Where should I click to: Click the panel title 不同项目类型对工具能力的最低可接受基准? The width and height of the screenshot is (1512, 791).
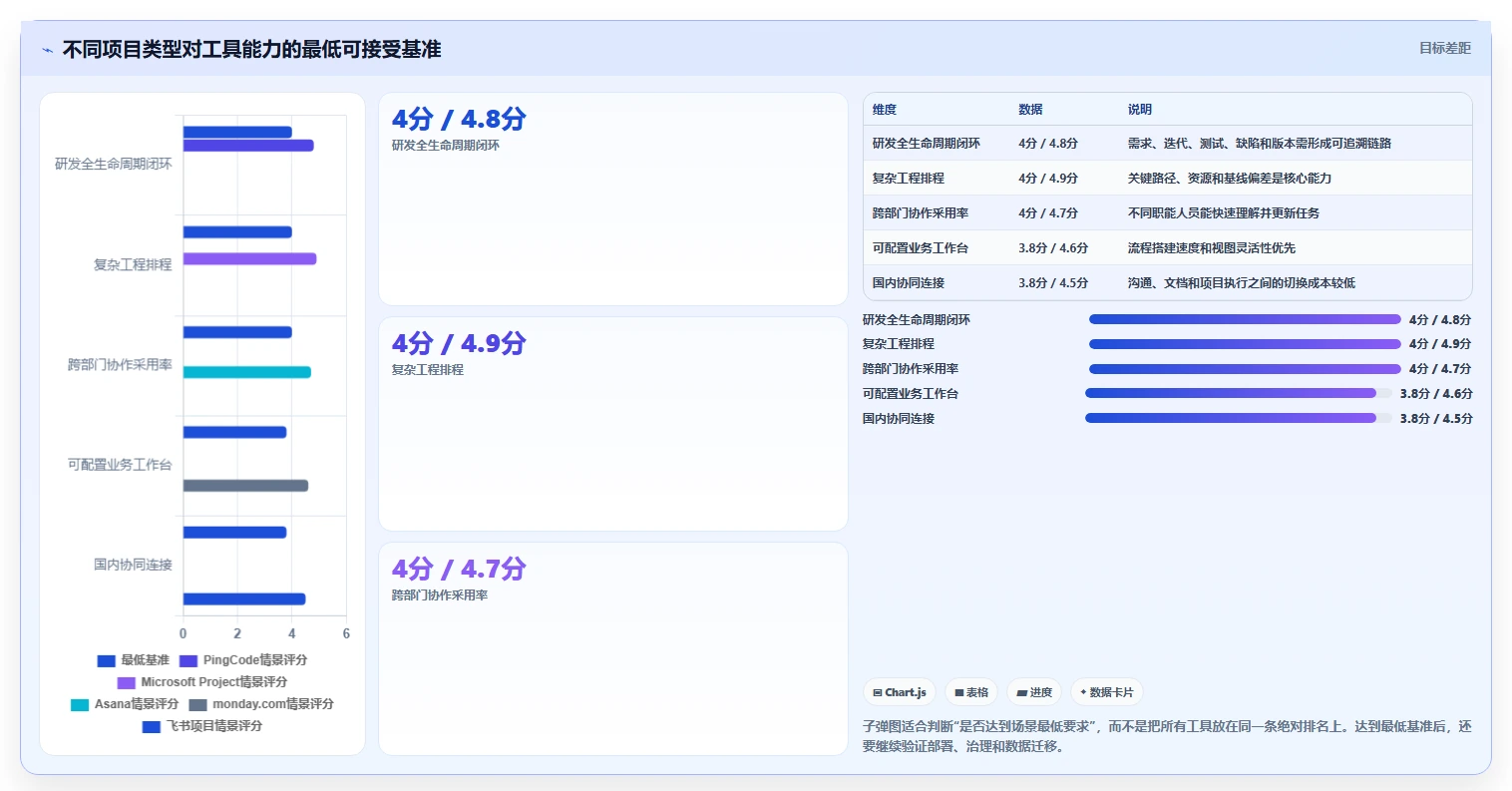pyautogui.click(x=251, y=49)
